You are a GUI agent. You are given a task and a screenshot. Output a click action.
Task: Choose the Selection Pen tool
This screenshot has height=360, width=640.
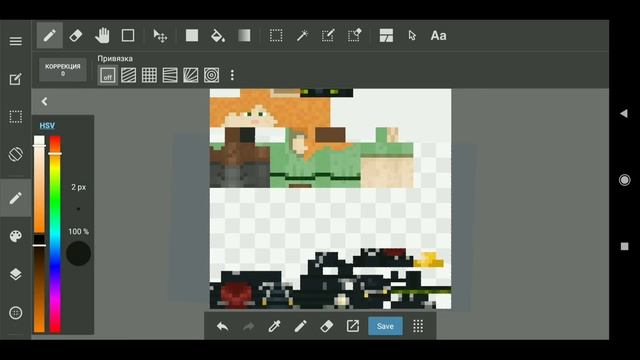[328, 36]
